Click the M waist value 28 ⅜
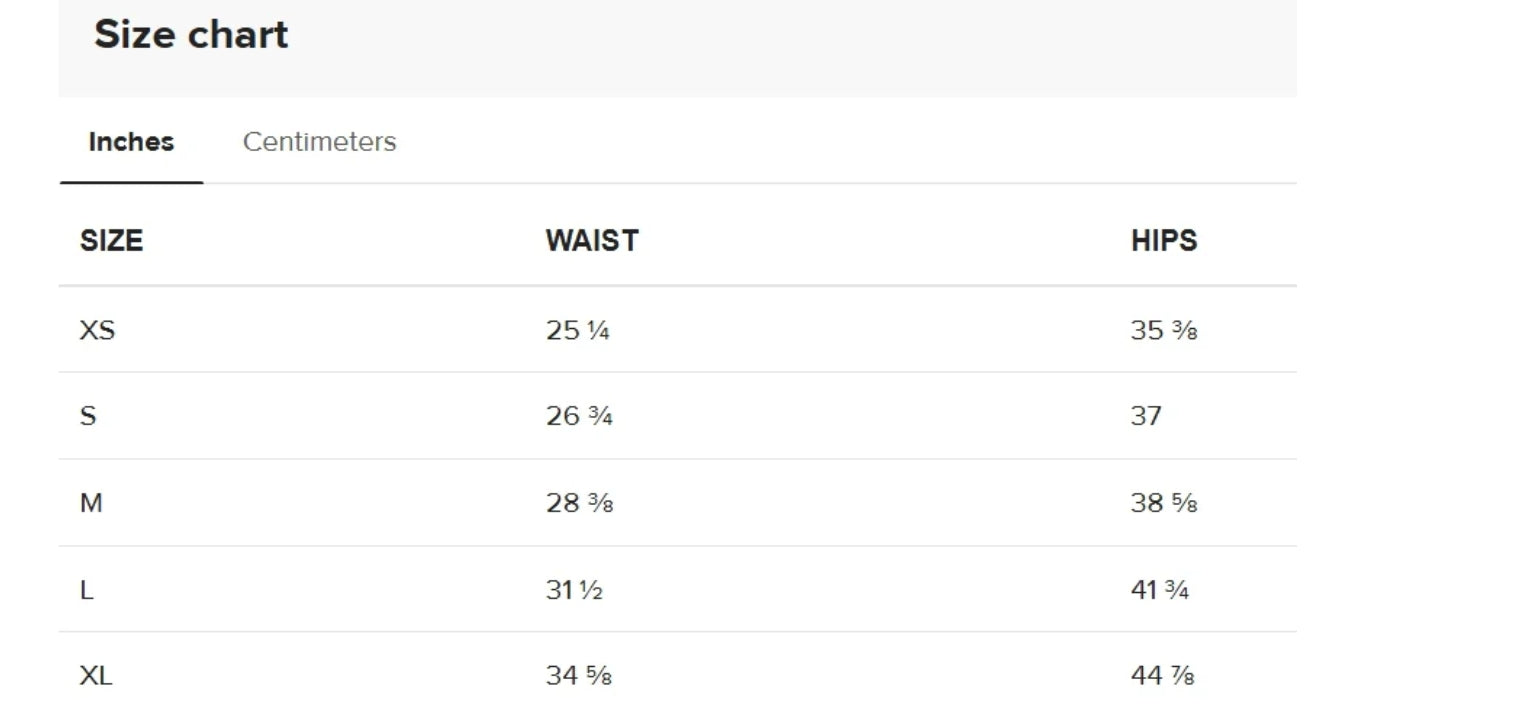This screenshot has width=1529, height=715. tap(579, 503)
